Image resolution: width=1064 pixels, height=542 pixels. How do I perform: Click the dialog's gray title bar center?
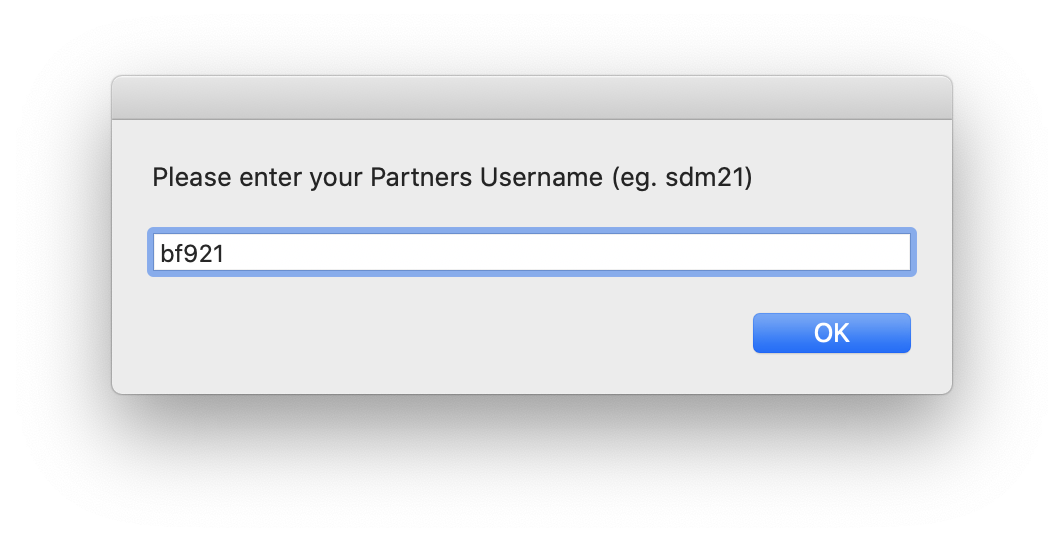coord(531,98)
